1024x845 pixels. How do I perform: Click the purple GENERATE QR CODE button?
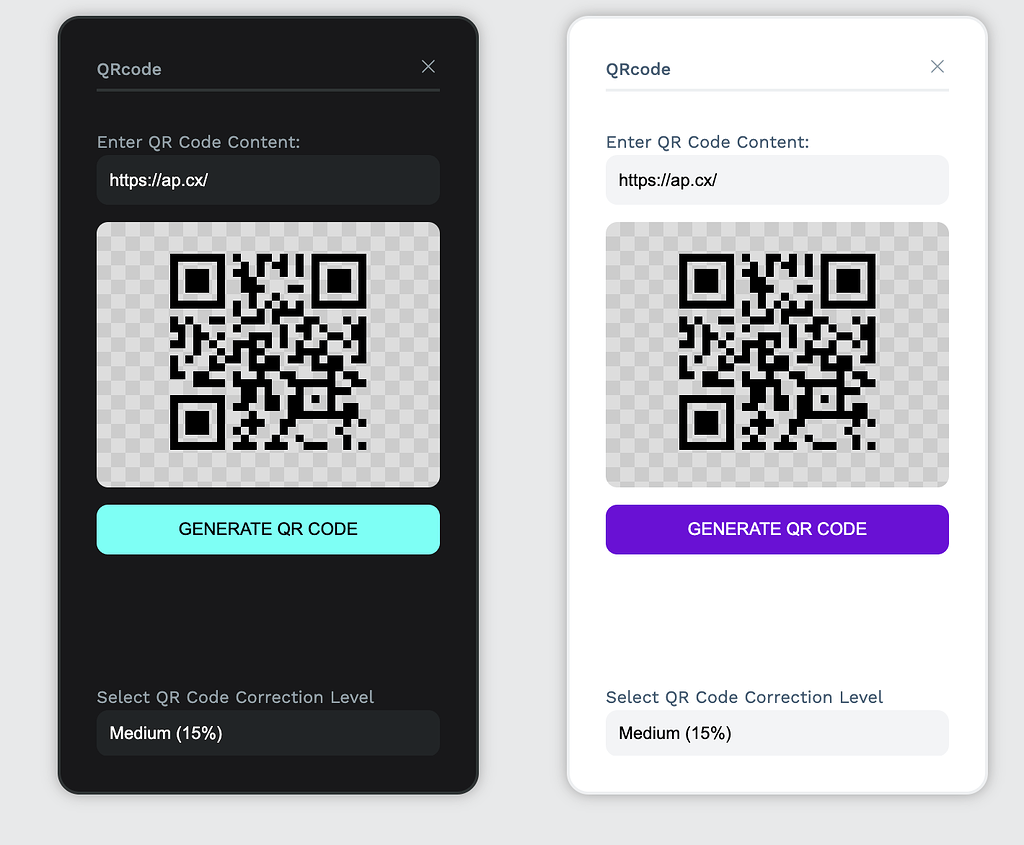click(x=777, y=529)
